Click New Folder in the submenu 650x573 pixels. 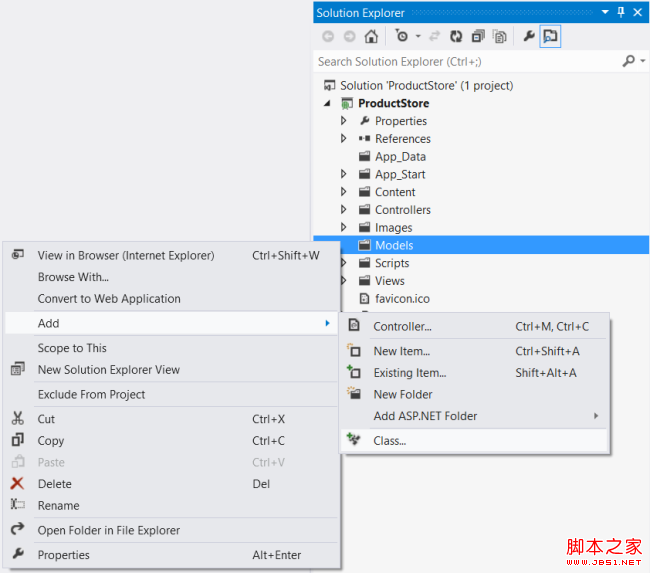coord(402,394)
